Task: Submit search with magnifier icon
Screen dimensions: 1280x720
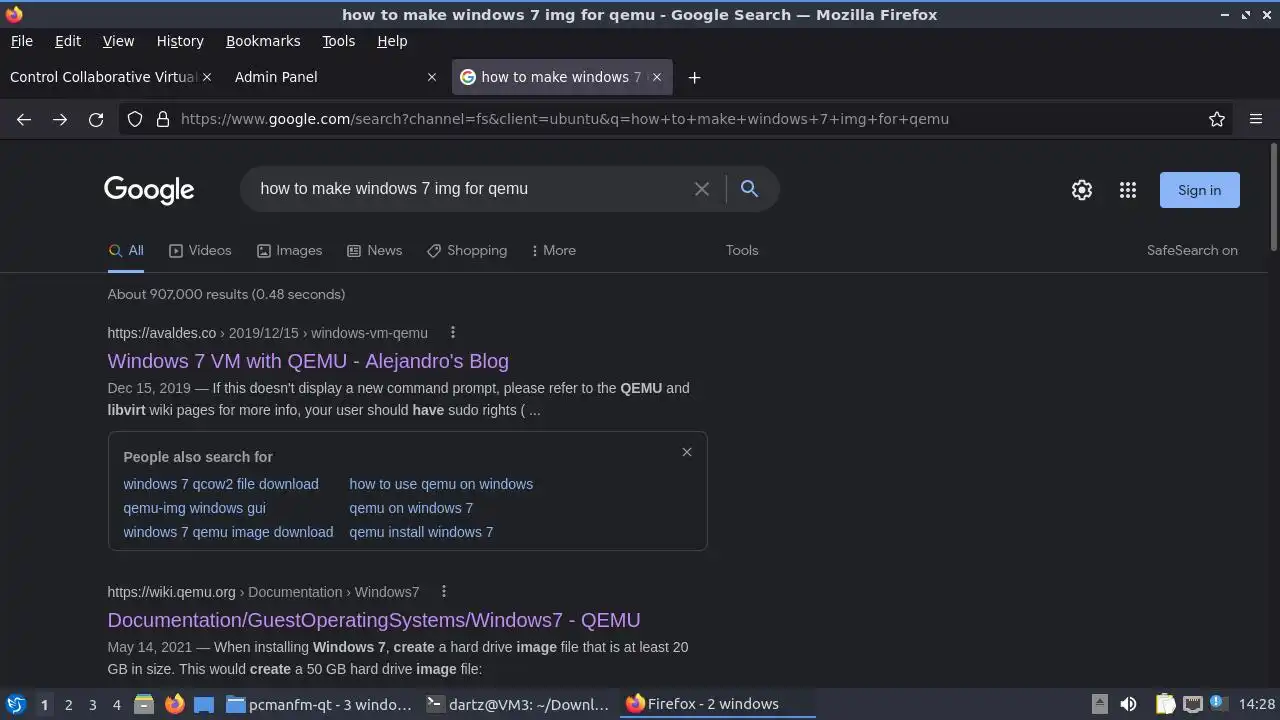Action: (749, 189)
